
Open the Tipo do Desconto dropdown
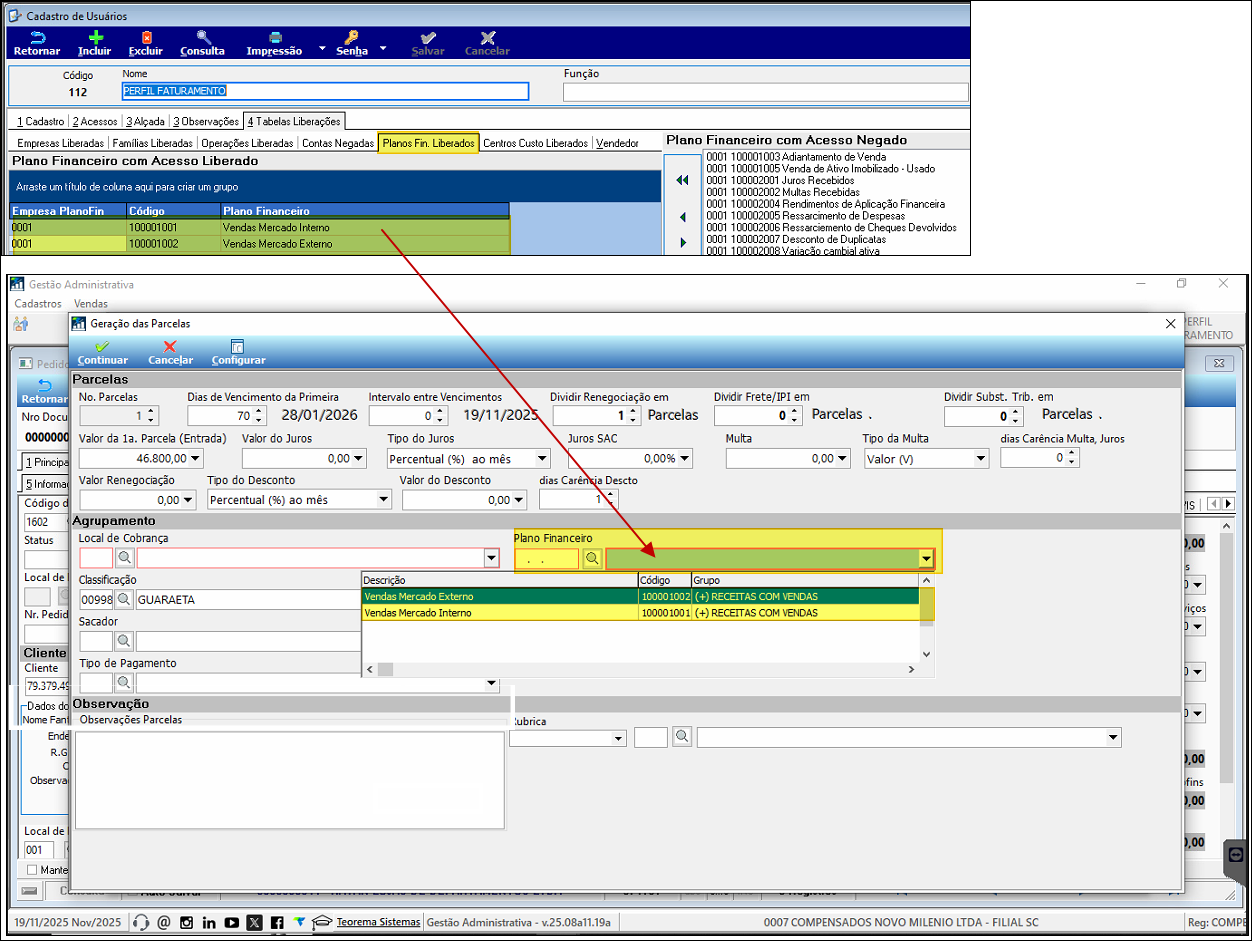[x=383, y=500]
